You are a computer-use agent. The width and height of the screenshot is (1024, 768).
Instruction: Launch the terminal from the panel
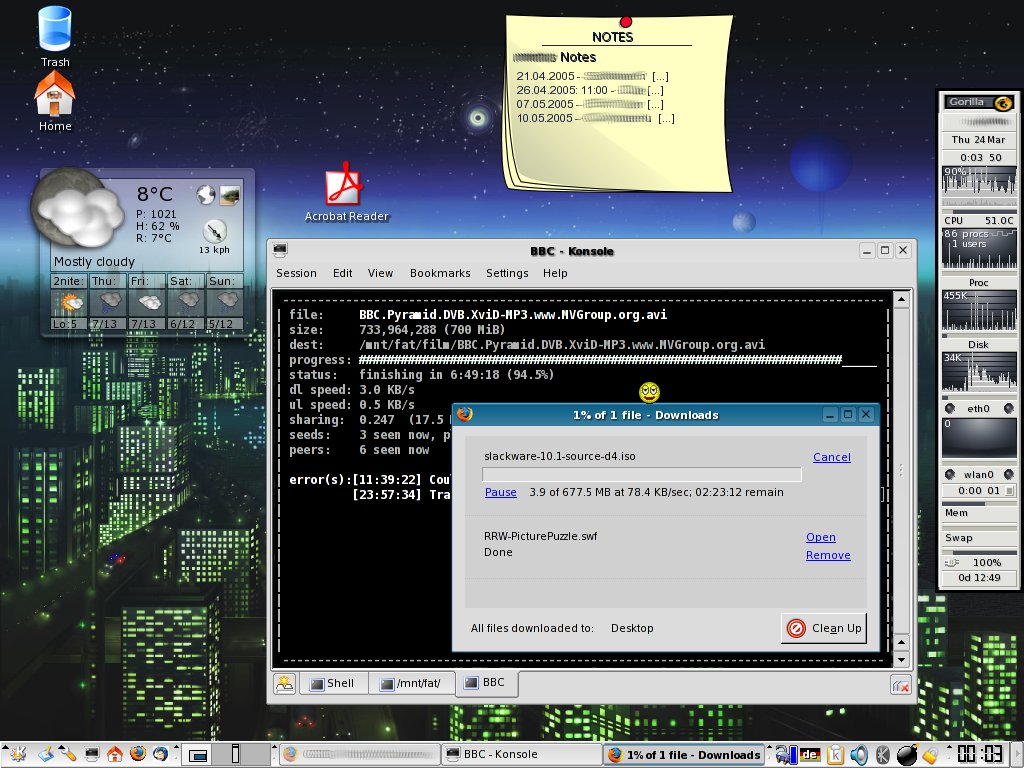tap(91, 754)
